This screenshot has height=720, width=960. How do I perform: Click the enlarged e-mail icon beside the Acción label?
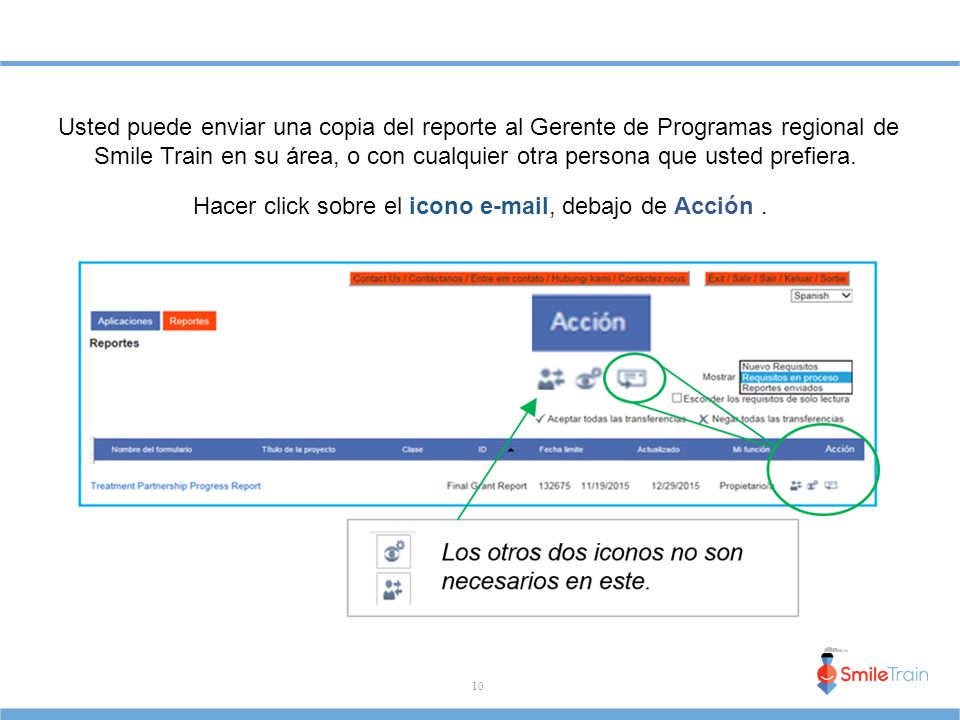[632, 379]
